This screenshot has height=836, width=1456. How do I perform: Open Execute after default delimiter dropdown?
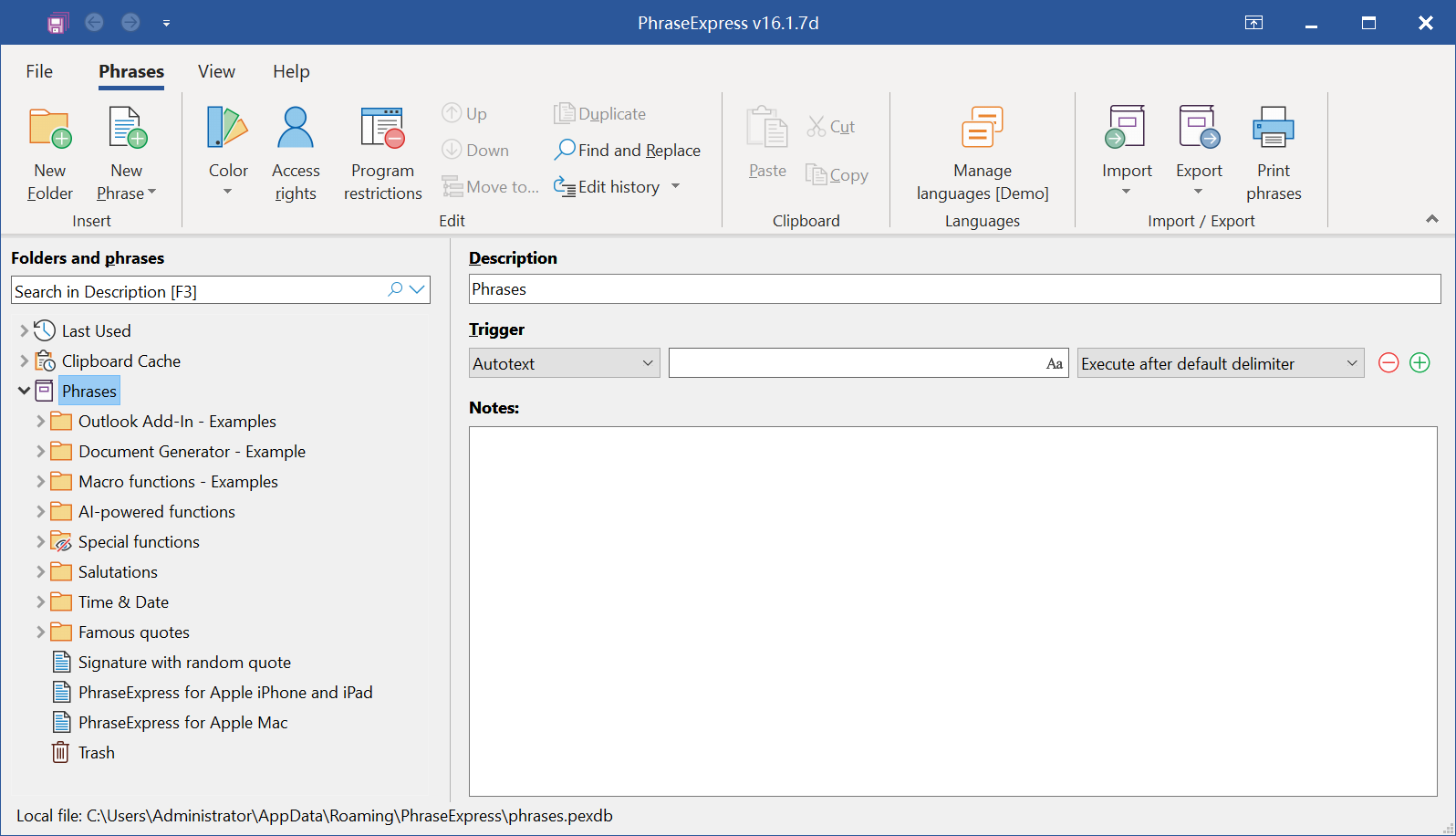click(x=1221, y=363)
